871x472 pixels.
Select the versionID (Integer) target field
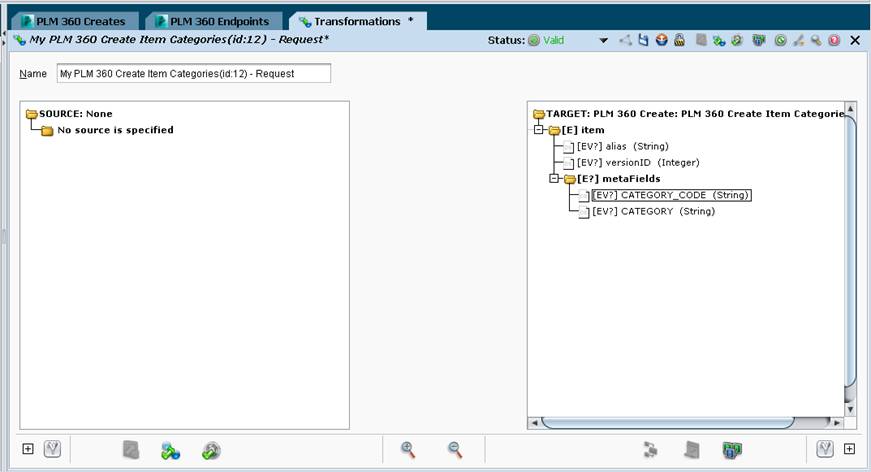638,163
